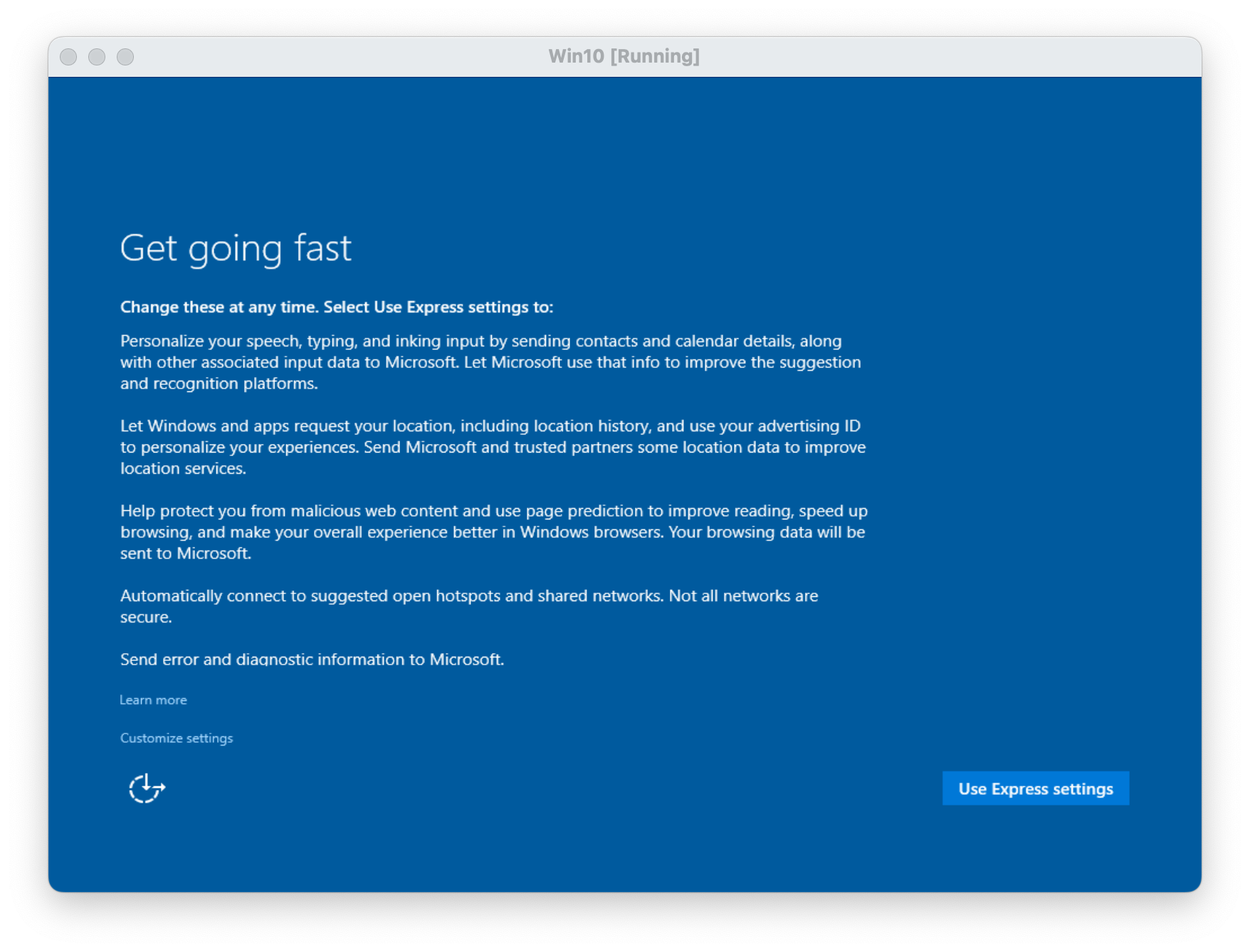Click the Send error and diagnostic information line
Viewport: 1250px width, 952px height.
tap(312, 660)
